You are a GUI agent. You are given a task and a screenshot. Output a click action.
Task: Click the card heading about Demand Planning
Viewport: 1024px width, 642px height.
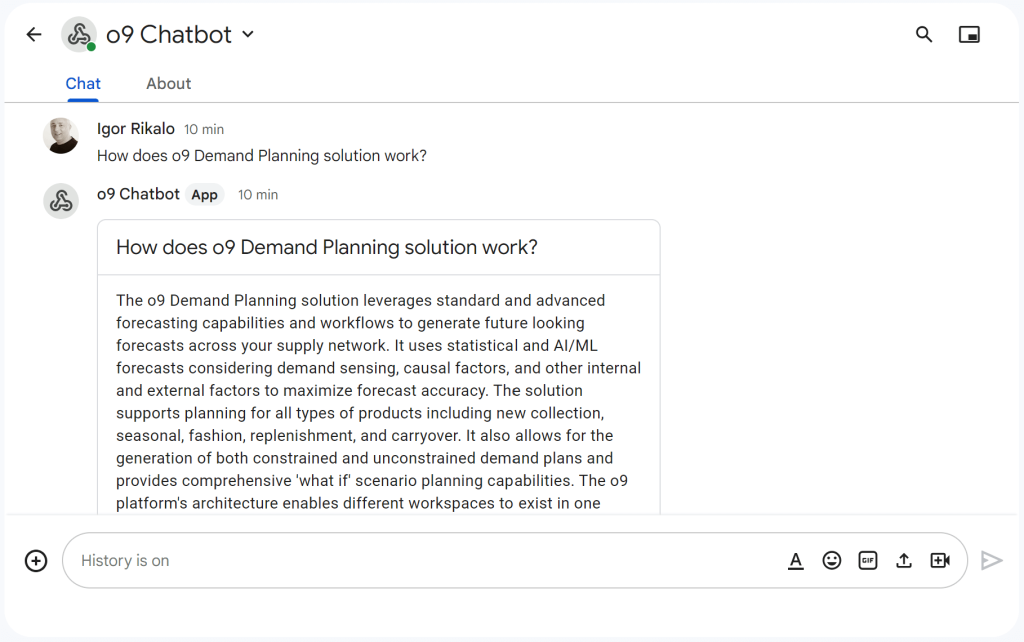[x=327, y=248]
